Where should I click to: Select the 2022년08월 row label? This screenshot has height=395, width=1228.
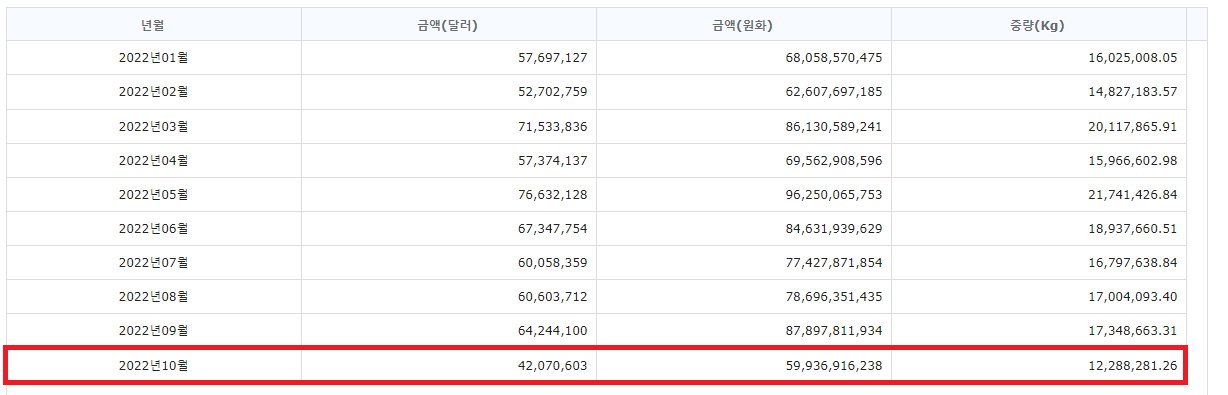point(153,296)
